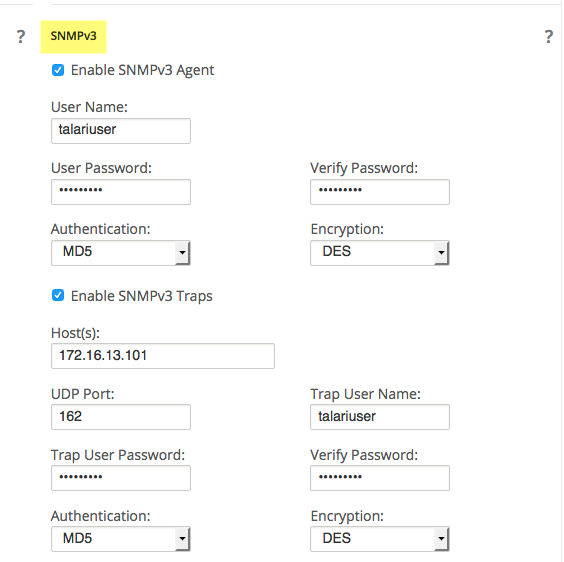Focus the User Name field with talariuser
564x562 pixels.
(x=121, y=131)
